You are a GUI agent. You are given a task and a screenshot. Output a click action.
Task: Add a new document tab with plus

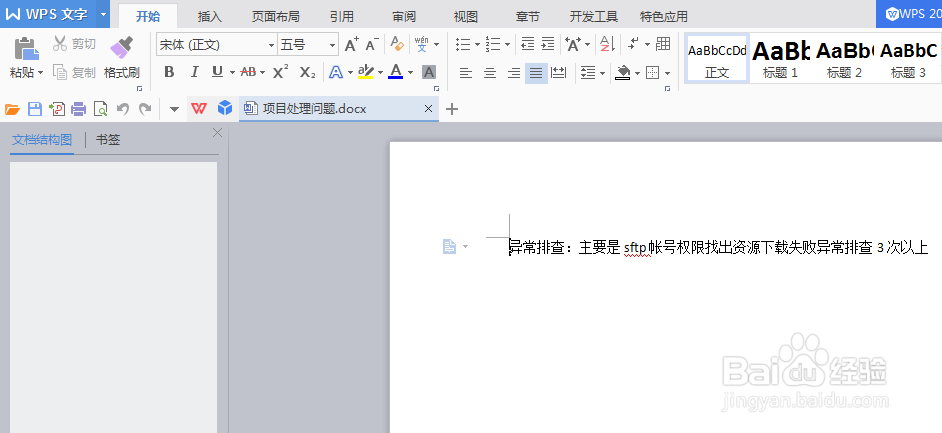tap(452, 109)
